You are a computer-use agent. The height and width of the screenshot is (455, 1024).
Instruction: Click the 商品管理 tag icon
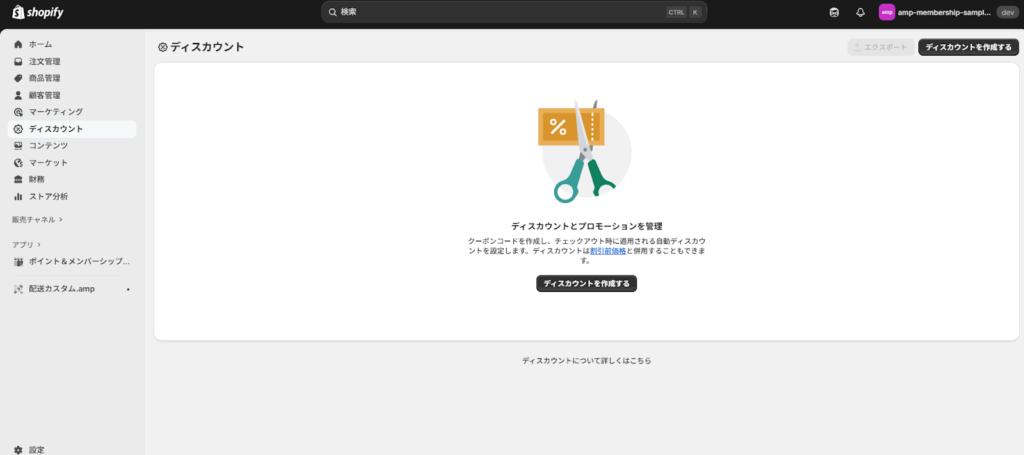[x=18, y=79]
